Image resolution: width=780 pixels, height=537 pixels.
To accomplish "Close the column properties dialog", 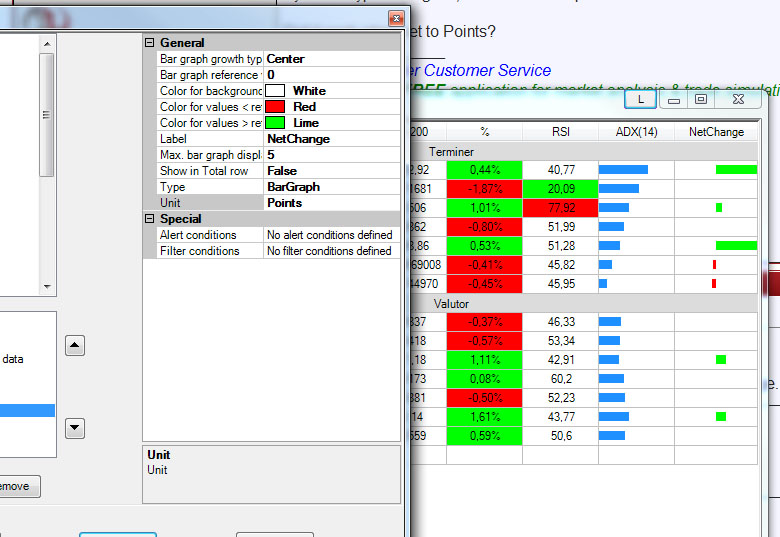I will point(396,19).
